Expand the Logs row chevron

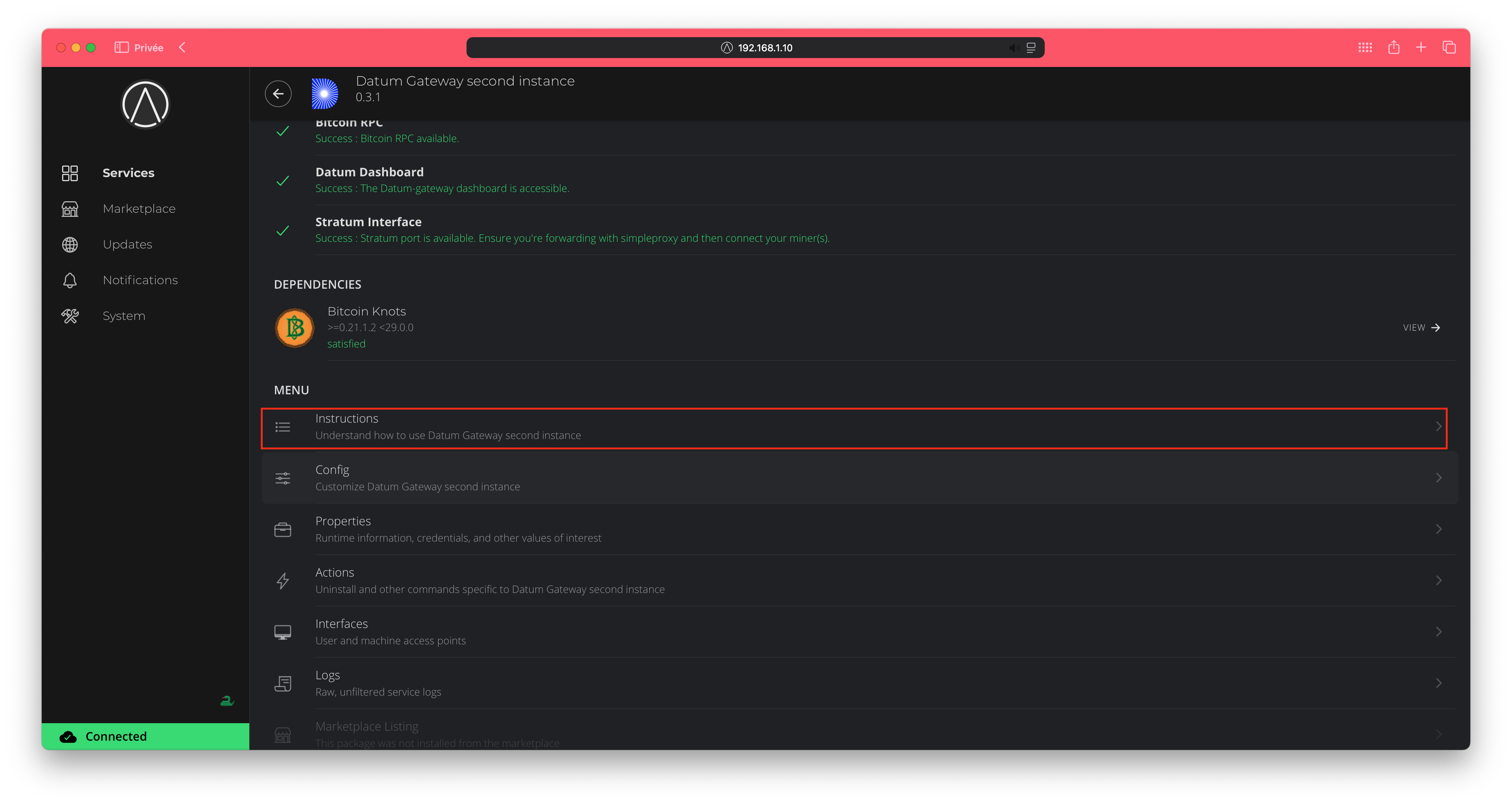(1439, 683)
